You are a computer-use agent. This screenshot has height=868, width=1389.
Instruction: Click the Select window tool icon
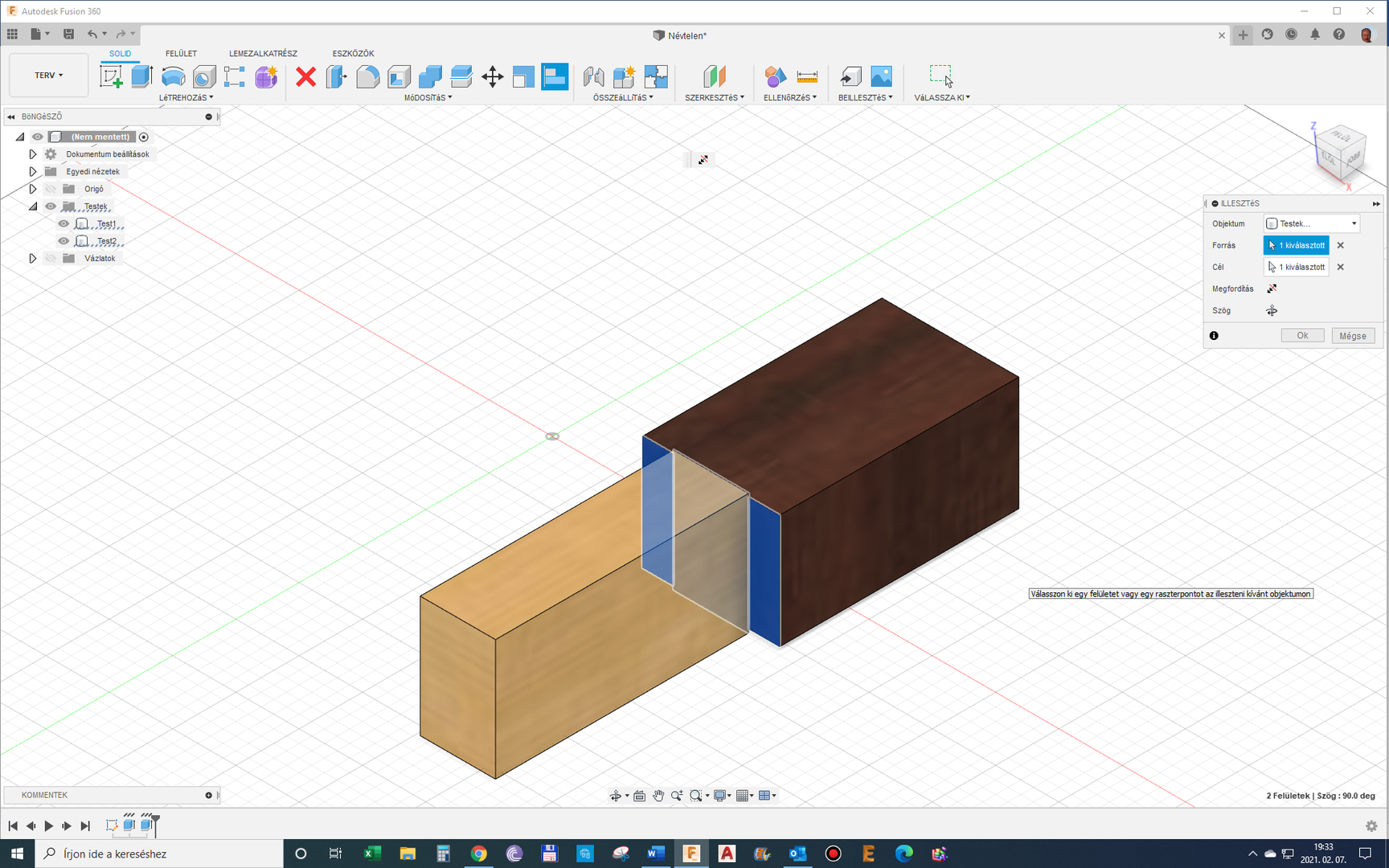[x=941, y=76]
